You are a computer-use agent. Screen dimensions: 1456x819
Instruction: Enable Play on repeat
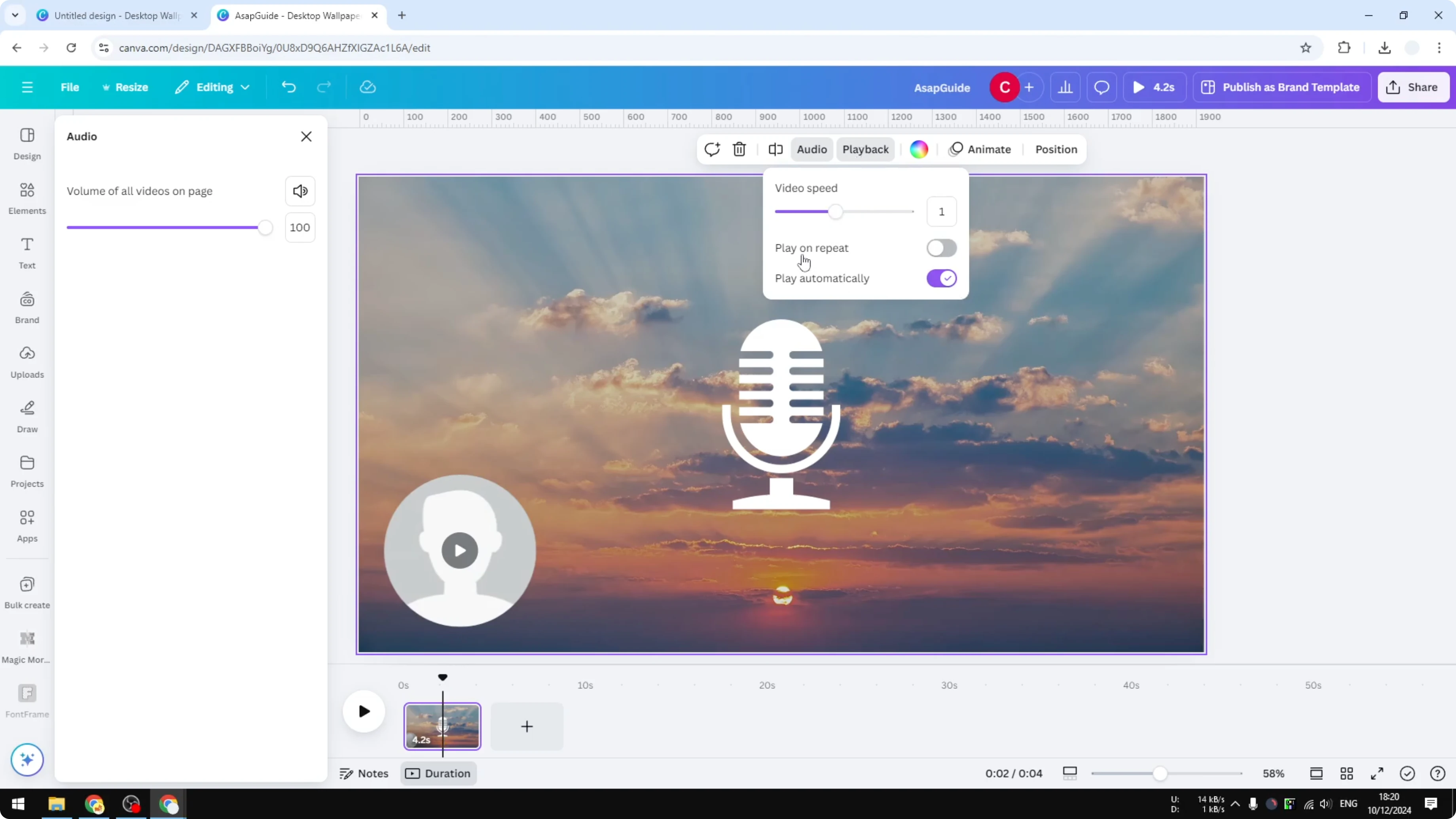click(940, 248)
